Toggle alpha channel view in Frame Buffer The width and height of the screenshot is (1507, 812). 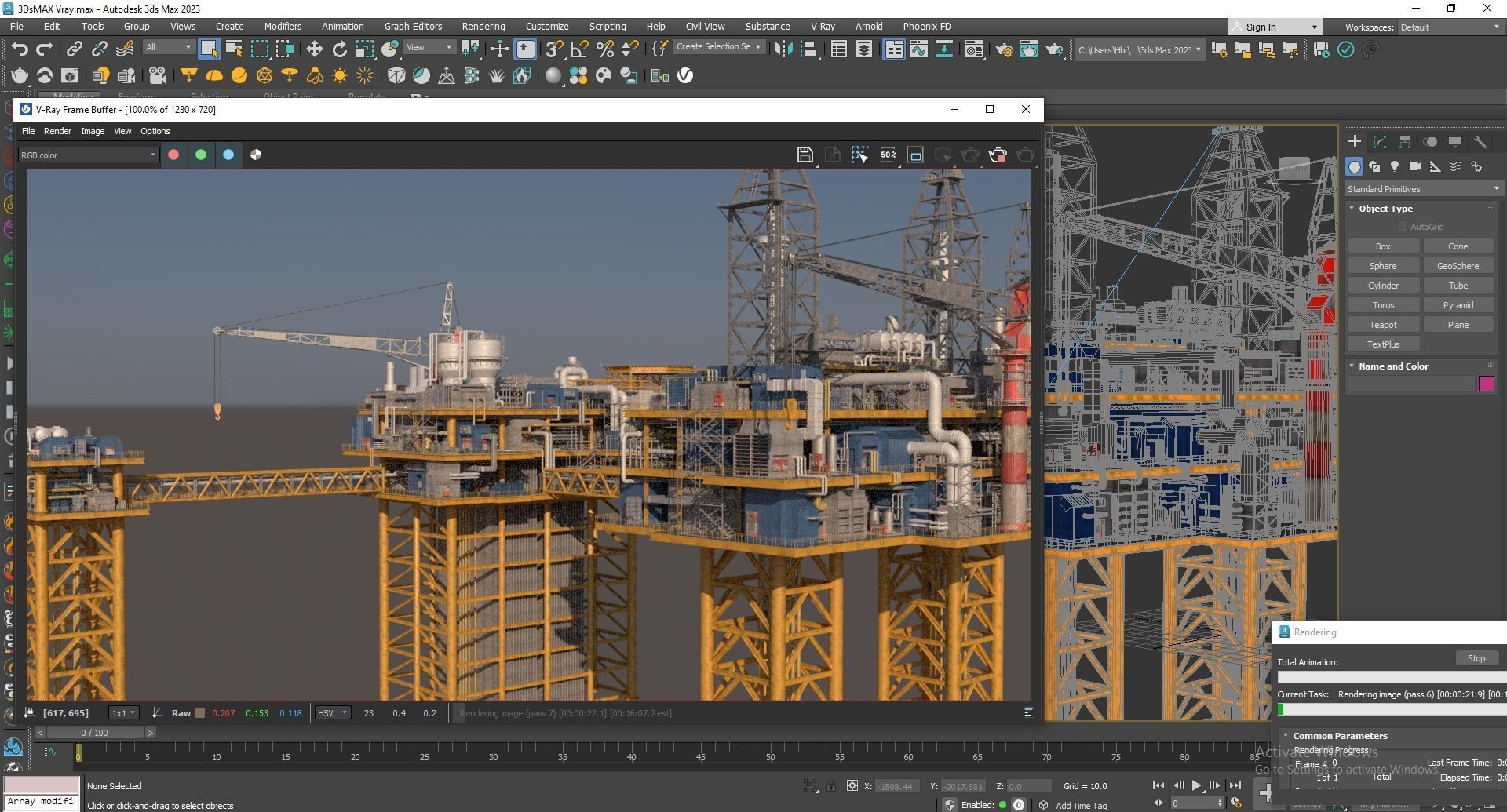tap(256, 155)
